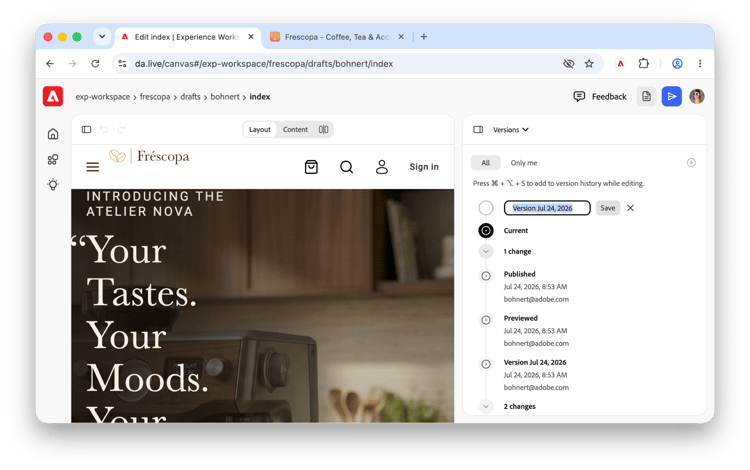The width and height of the screenshot is (750, 470).
Task: Click the eye-slash tracking icon in address bar
Action: [x=569, y=64]
